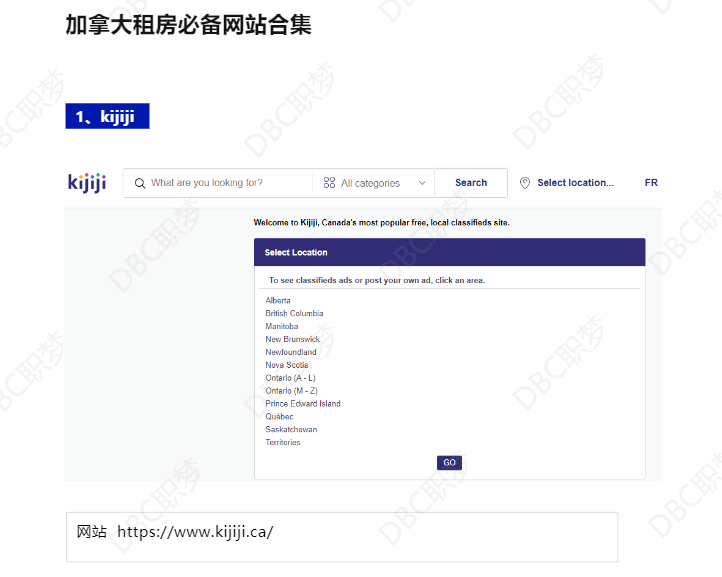Select Manitoba in the list

[281, 326]
